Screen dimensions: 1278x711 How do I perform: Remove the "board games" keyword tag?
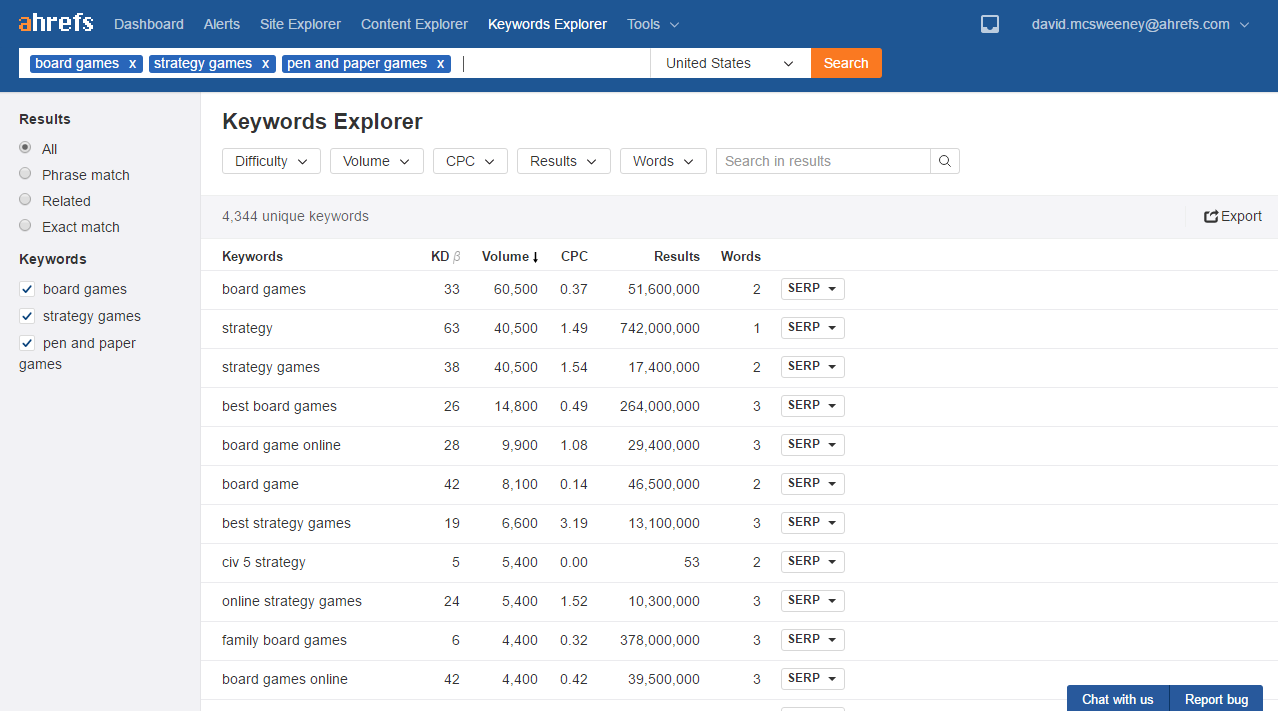click(x=131, y=62)
